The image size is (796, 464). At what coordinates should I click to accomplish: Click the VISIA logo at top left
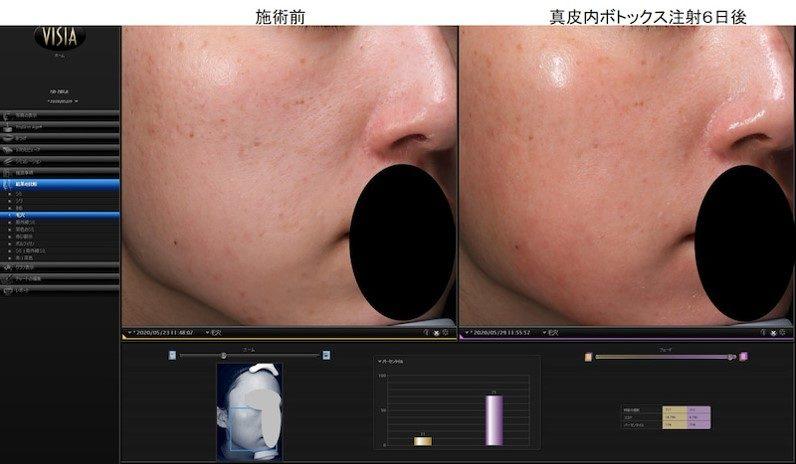pos(60,37)
